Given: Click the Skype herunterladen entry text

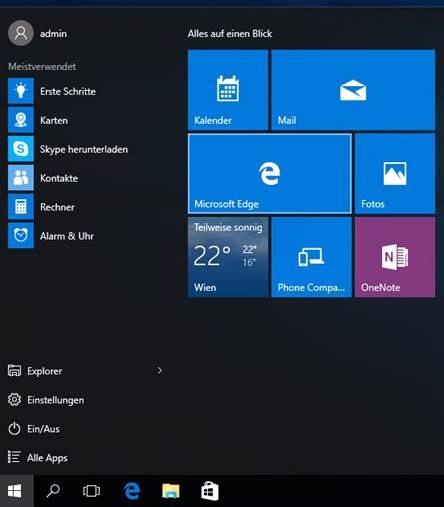Looking at the screenshot, I should [x=84, y=149].
